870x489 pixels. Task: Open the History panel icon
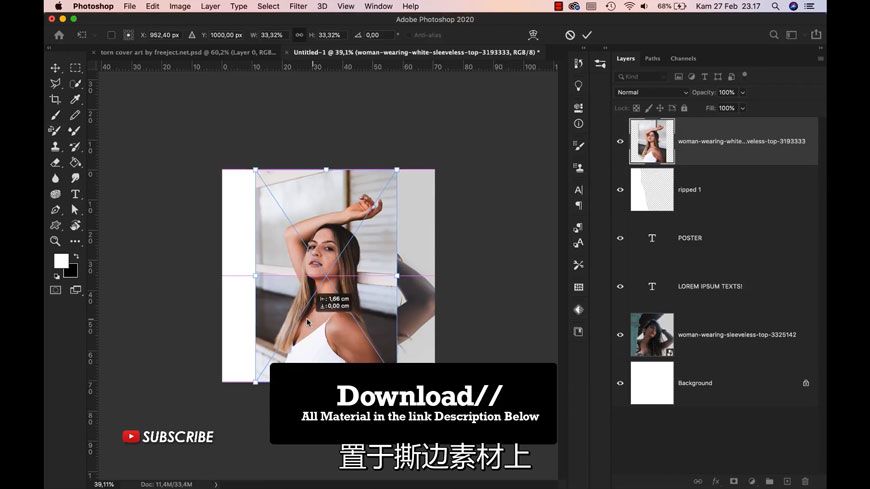click(579, 64)
